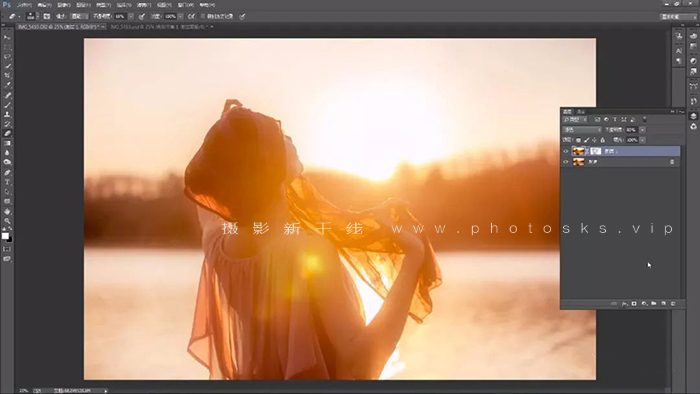Screen dimensions: 700x394
Task: Open the Layers icon in the right dock
Action: point(693,116)
